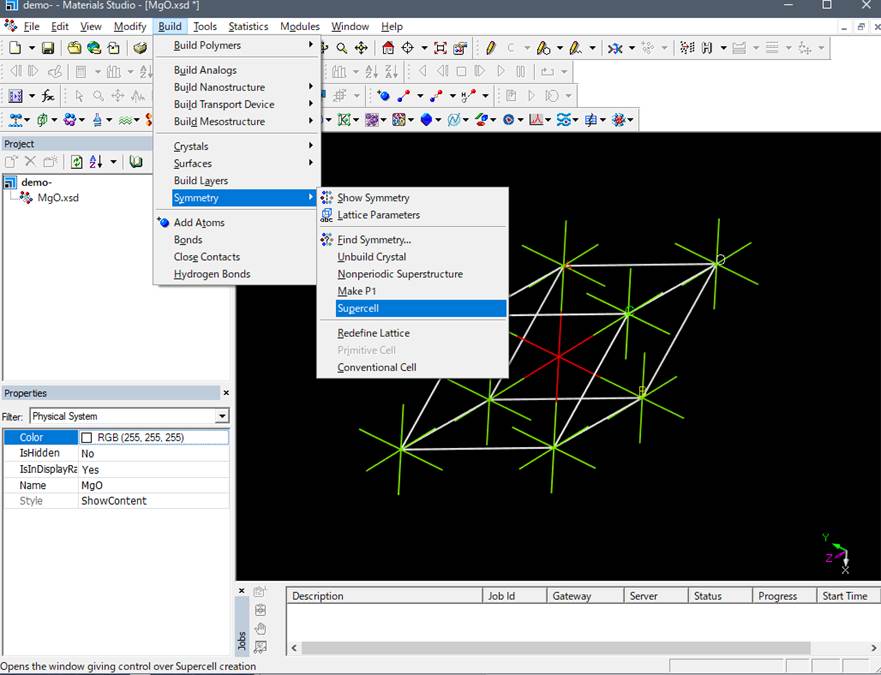Click the Status column header
The height and width of the screenshot is (675, 881).
720,596
